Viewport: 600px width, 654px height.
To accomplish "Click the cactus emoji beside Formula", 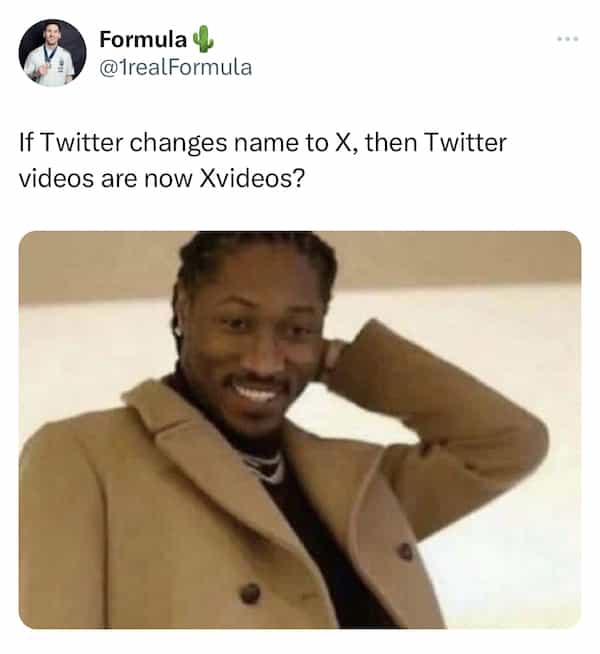I will click(x=203, y=39).
